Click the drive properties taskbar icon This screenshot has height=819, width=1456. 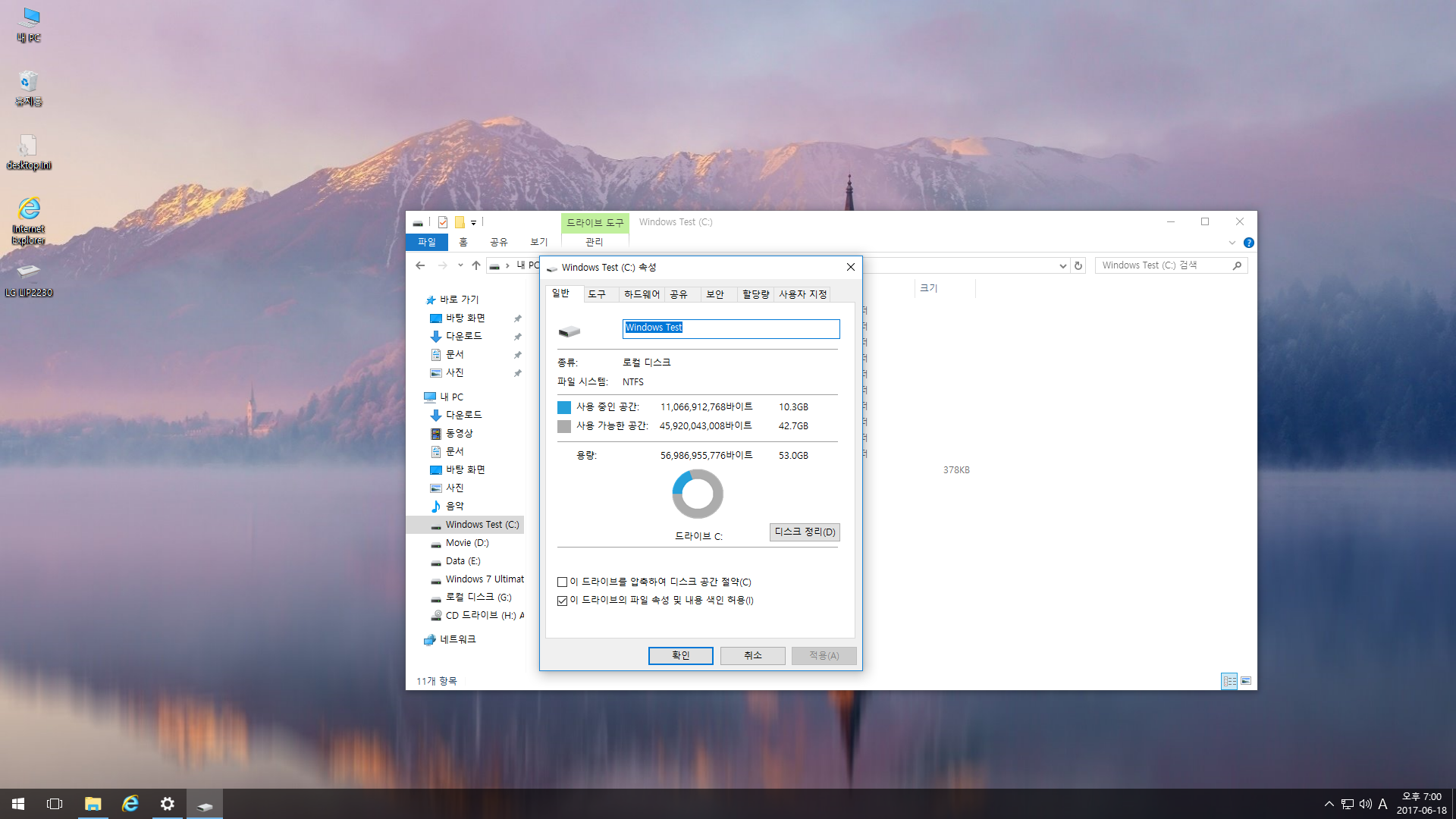205,804
